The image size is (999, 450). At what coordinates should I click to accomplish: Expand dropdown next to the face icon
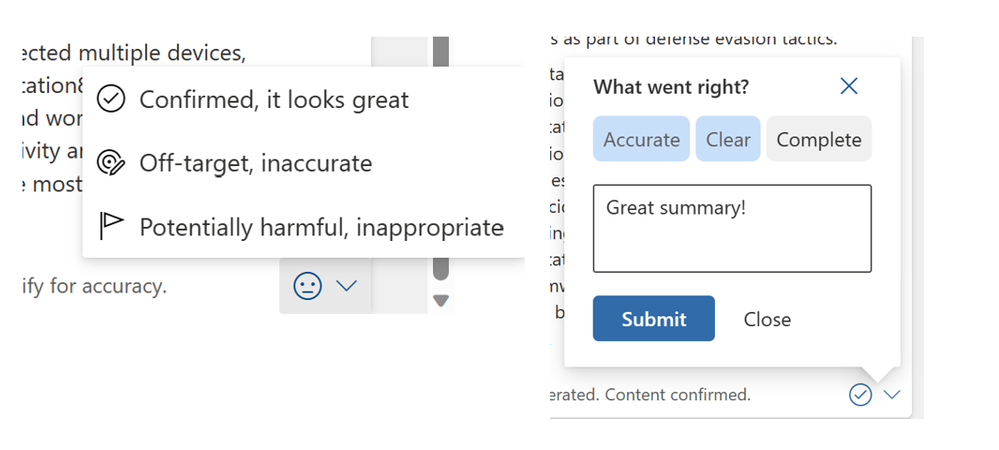[x=346, y=286]
